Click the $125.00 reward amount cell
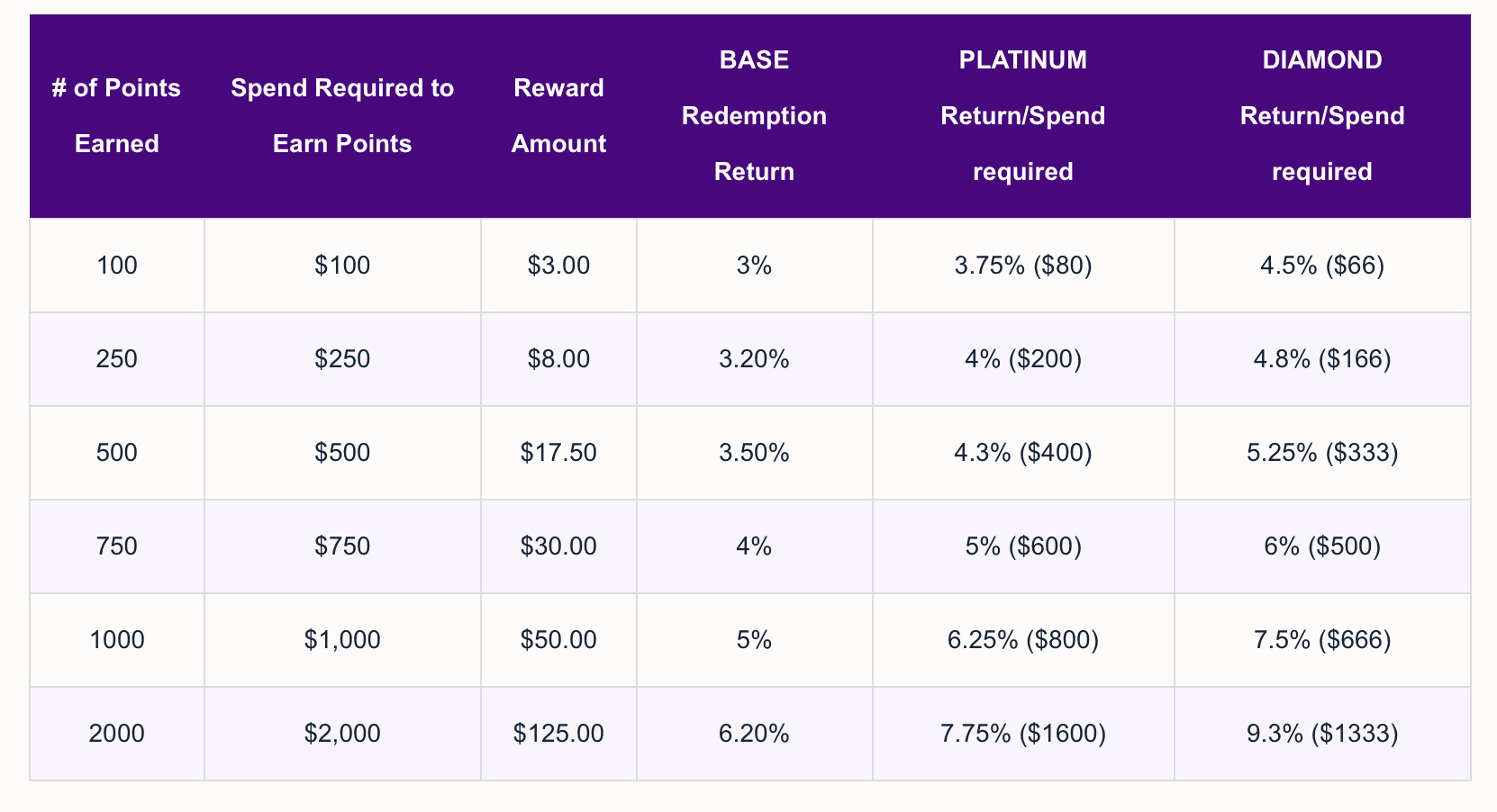Viewport: 1497px width, 812px height. [x=558, y=734]
